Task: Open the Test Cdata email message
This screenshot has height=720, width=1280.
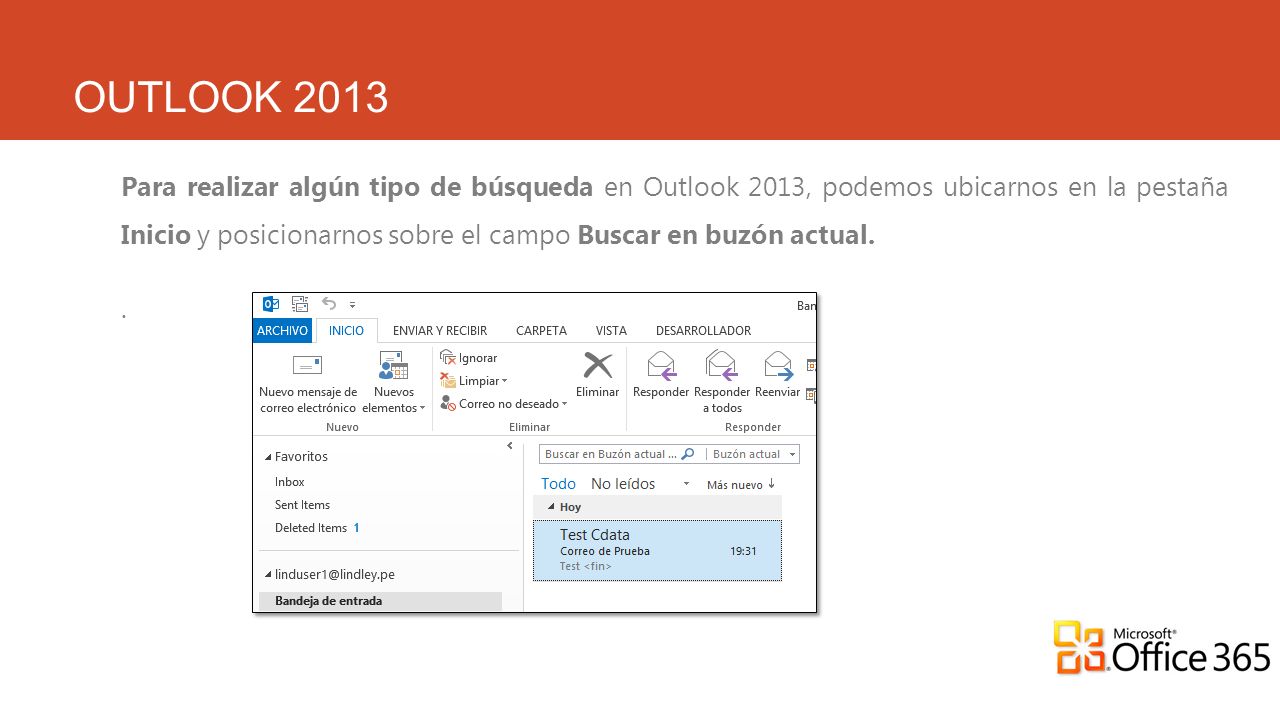Action: tap(657, 550)
